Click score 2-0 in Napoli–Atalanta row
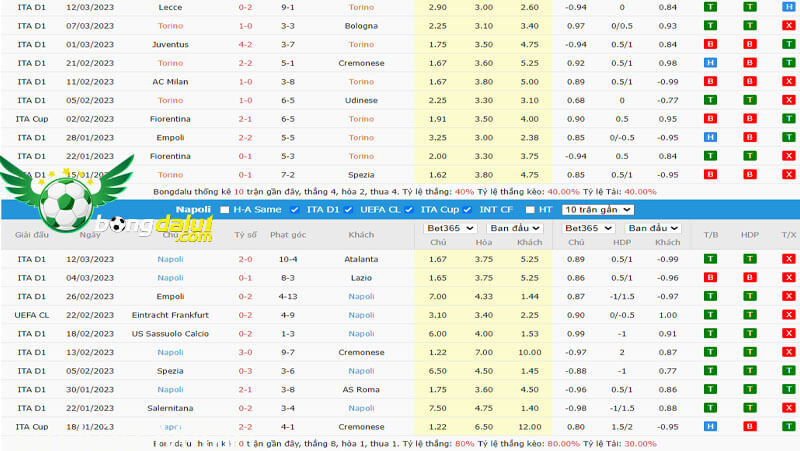Image resolution: width=800 pixels, height=451 pixels. (x=245, y=259)
